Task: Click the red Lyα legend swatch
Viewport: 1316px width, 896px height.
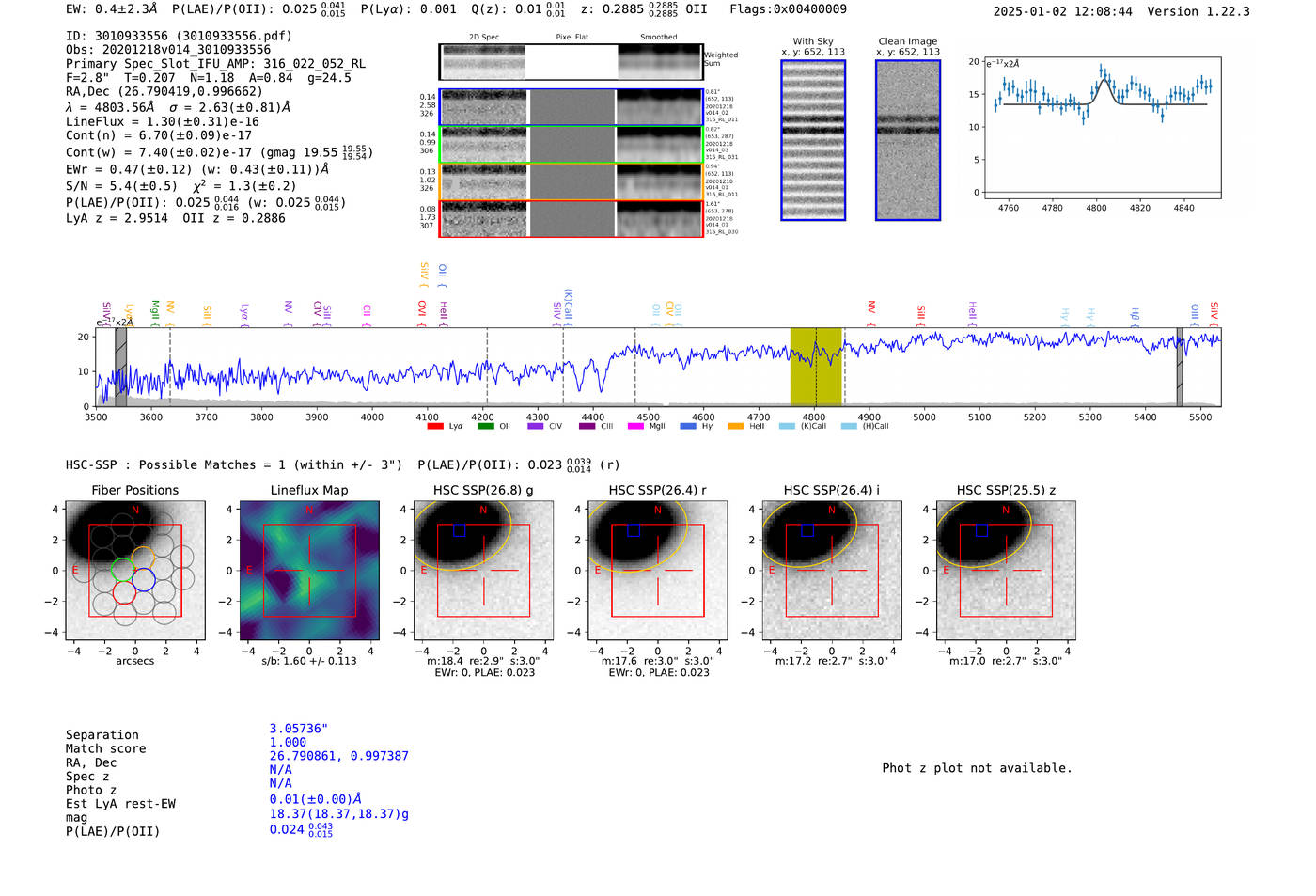Action: pos(435,426)
